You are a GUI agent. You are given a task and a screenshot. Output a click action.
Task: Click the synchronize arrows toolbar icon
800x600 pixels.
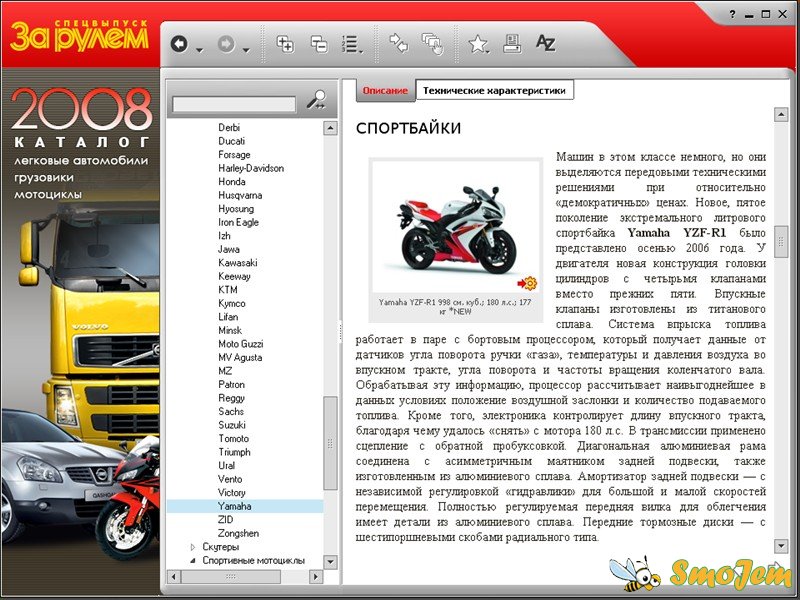398,43
